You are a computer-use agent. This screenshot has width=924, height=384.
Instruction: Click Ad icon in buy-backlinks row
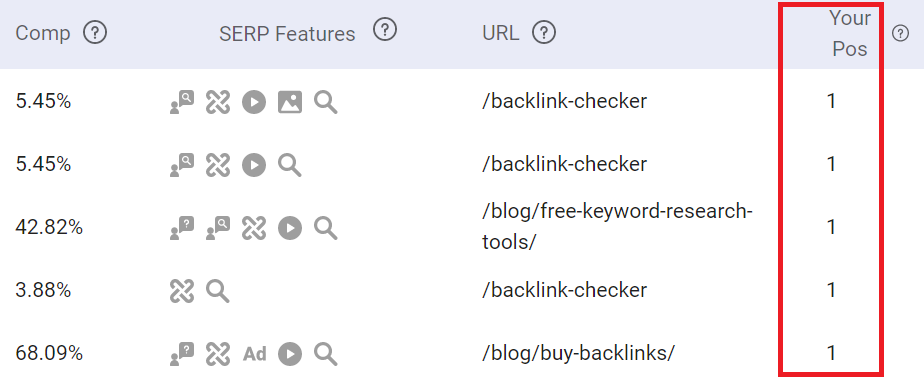pos(255,353)
